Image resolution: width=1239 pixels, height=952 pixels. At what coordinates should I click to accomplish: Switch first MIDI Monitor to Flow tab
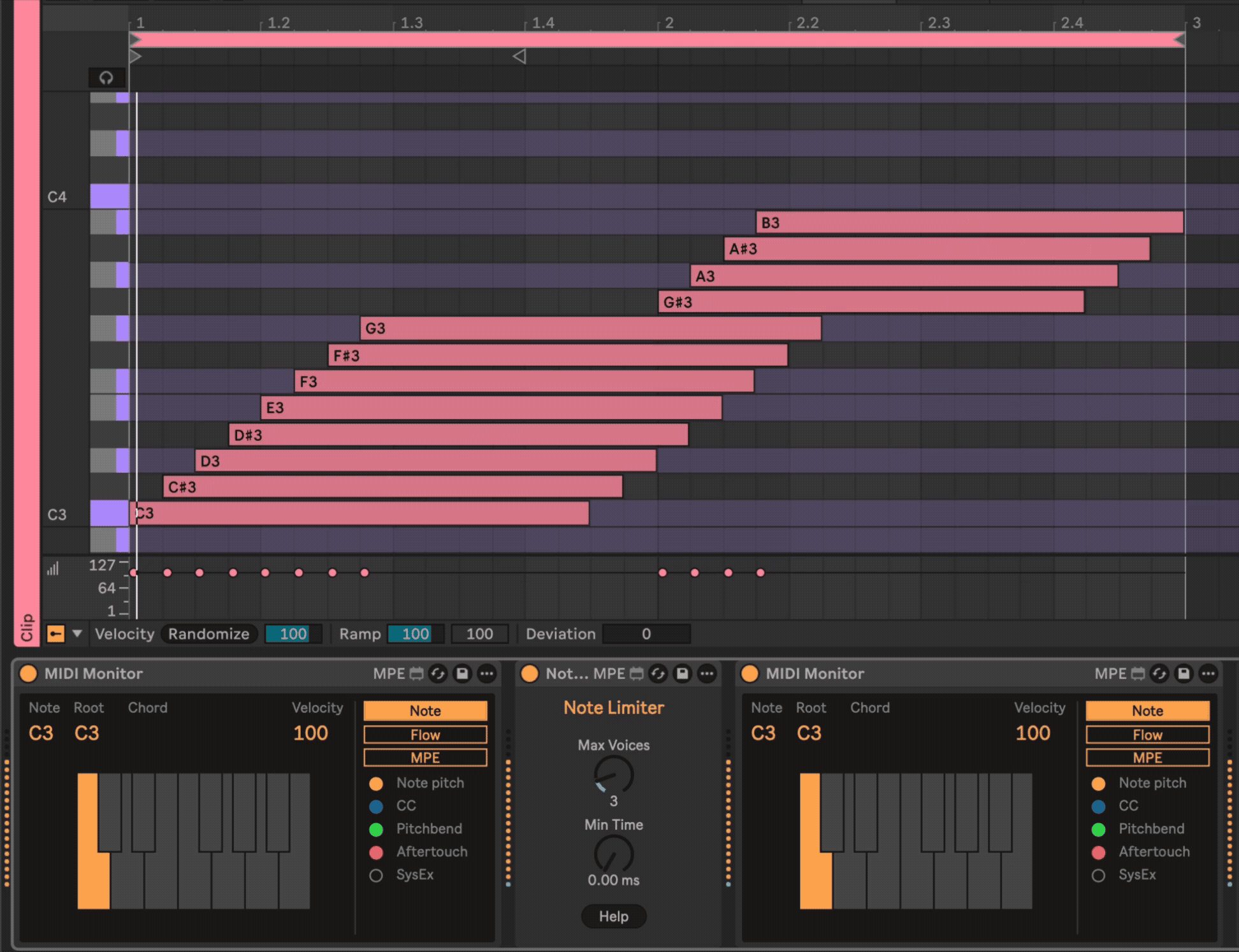(x=425, y=735)
